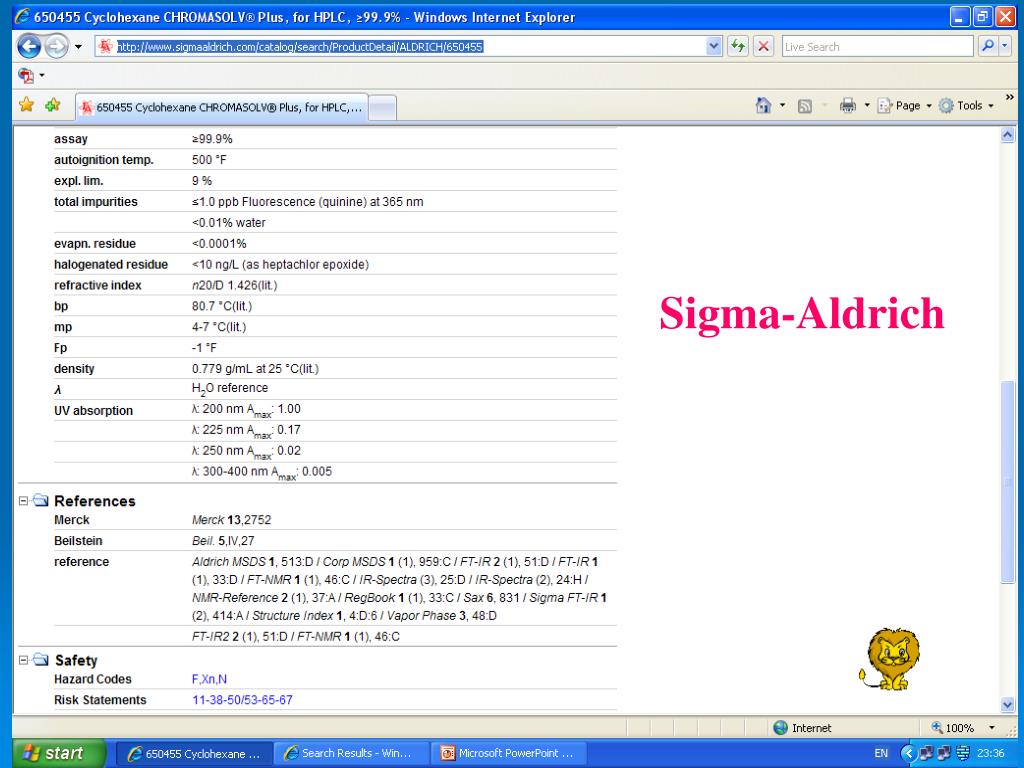Viewport: 1024px width, 768px height.
Task: Open the Home button dropdown arrow
Action: pyautogui.click(x=782, y=106)
